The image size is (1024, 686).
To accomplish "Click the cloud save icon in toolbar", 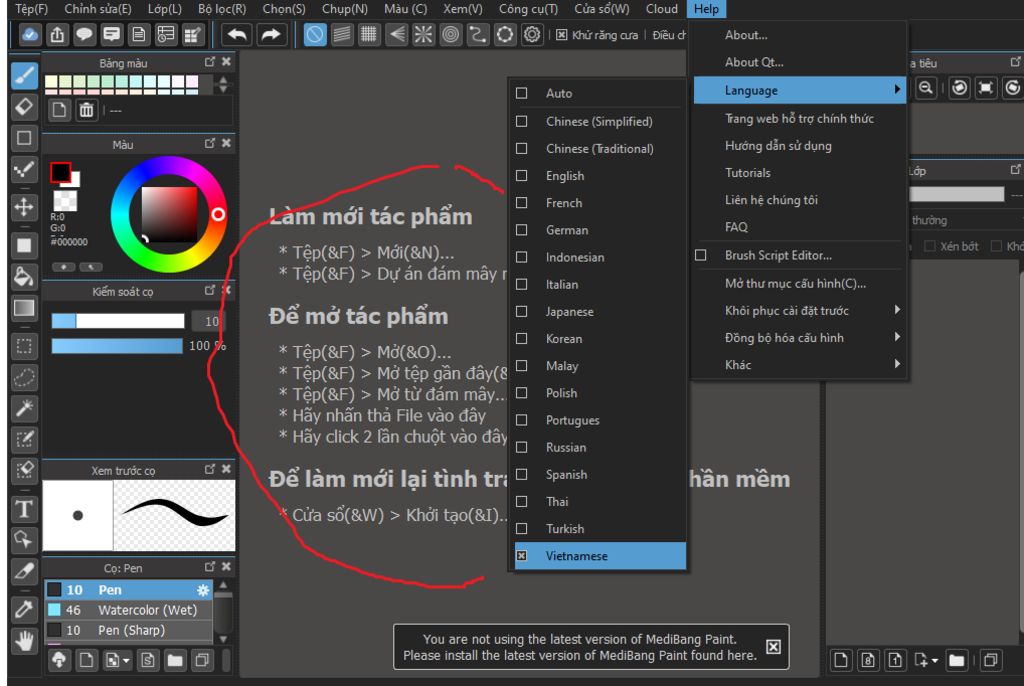I will tap(29, 35).
